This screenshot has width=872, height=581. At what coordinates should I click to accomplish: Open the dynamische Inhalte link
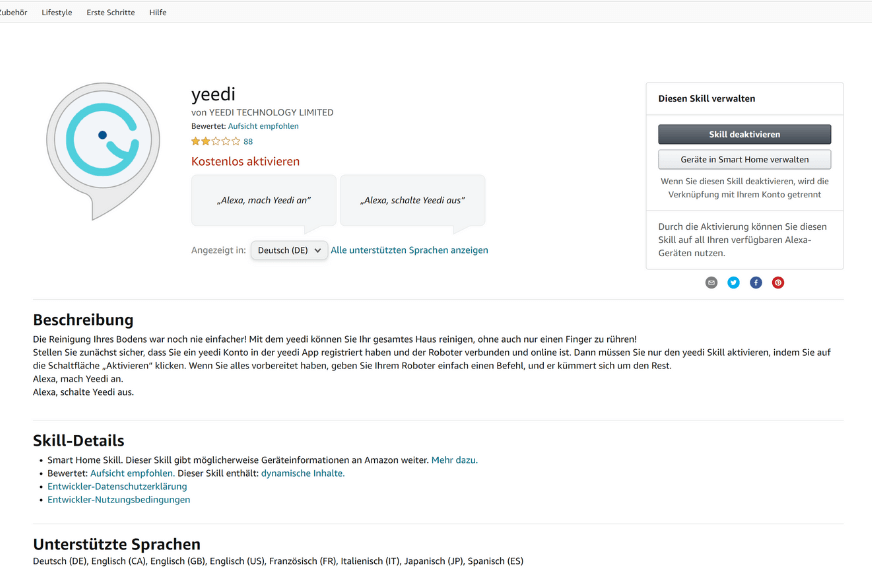pos(301,473)
